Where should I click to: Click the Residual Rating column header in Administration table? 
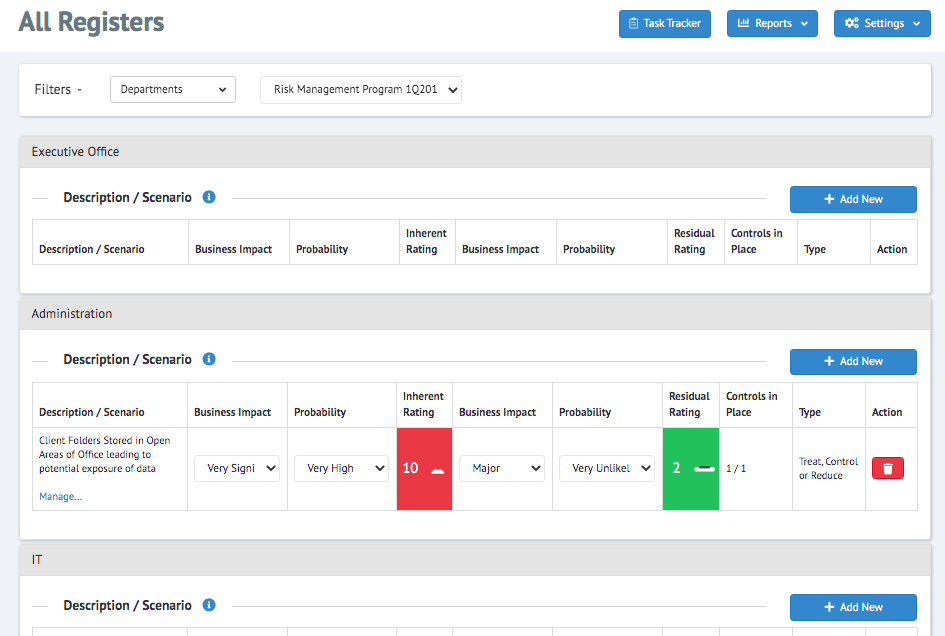click(x=689, y=405)
